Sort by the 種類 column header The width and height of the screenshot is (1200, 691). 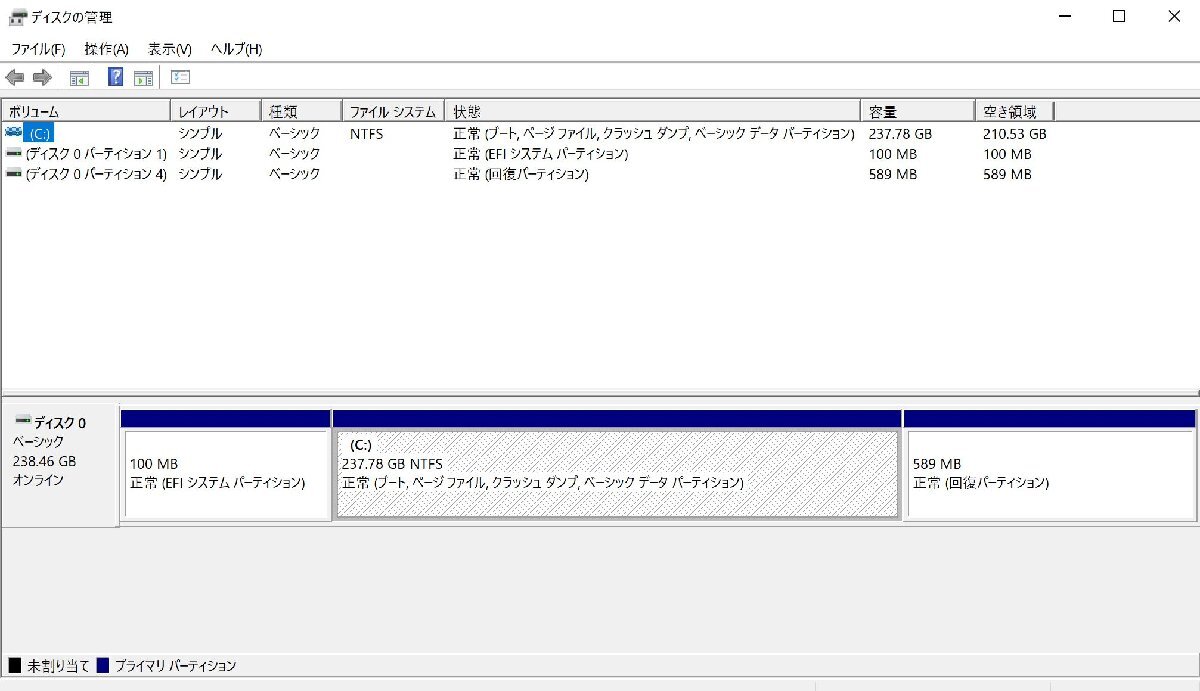click(301, 111)
